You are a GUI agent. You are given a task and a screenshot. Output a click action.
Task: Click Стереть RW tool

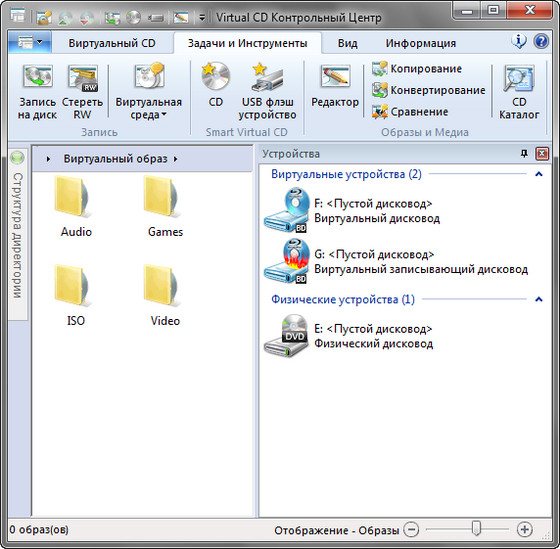82,91
